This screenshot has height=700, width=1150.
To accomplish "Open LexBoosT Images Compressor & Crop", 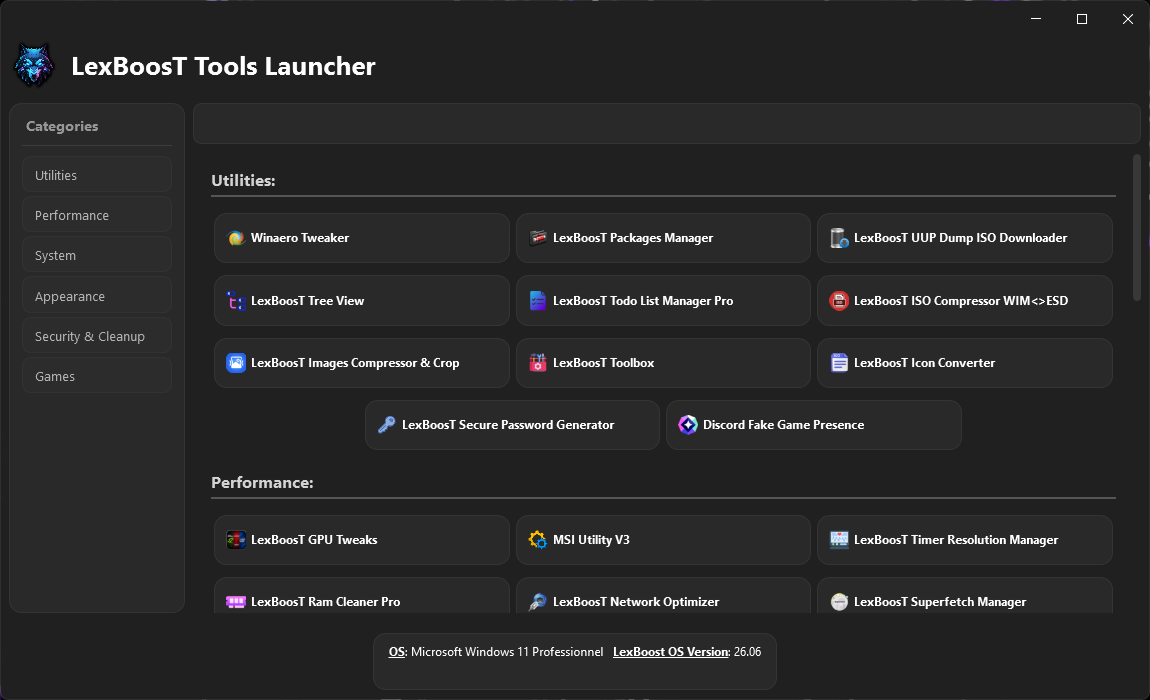I will [362, 362].
